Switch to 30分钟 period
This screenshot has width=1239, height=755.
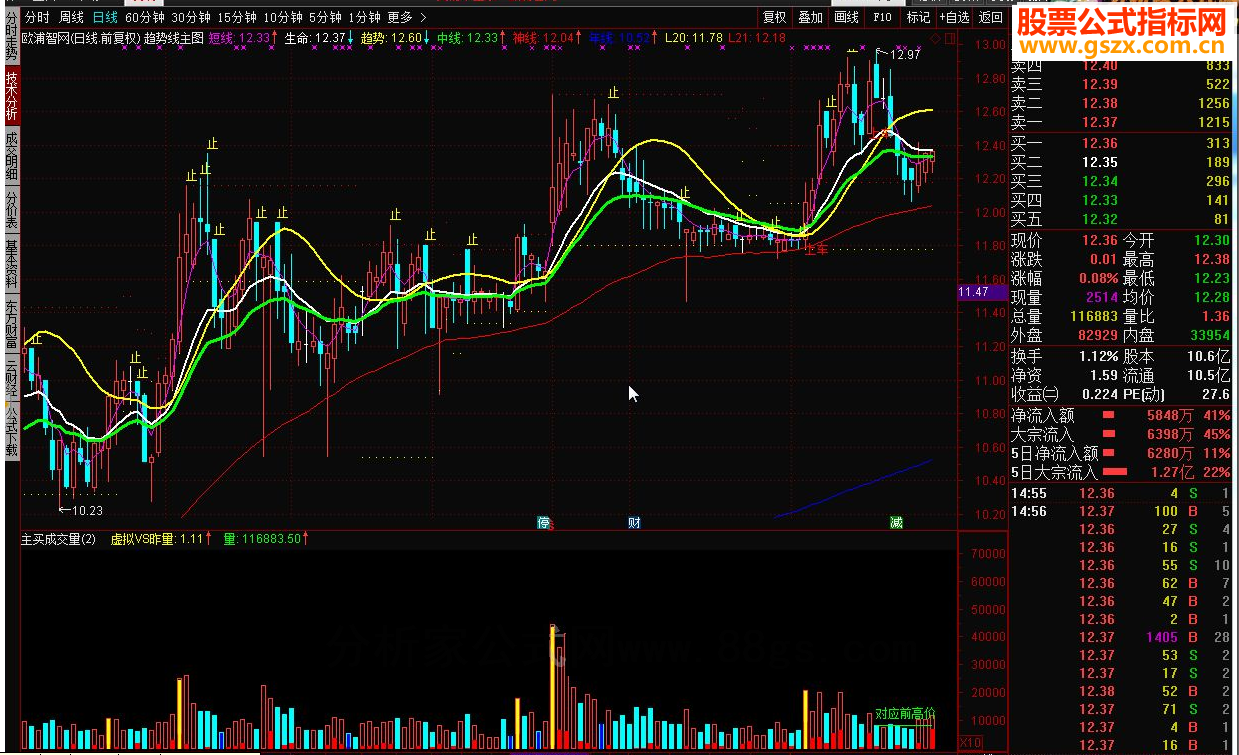(191, 17)
